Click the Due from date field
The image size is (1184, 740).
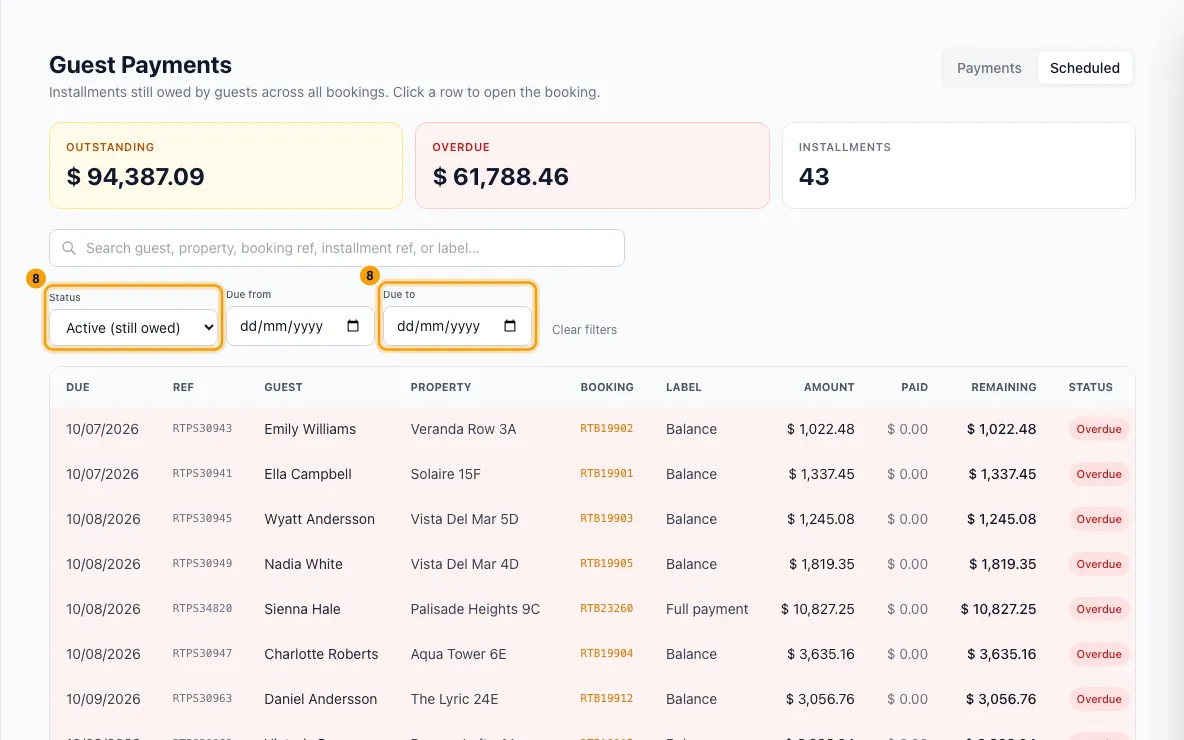pos(300,326)
